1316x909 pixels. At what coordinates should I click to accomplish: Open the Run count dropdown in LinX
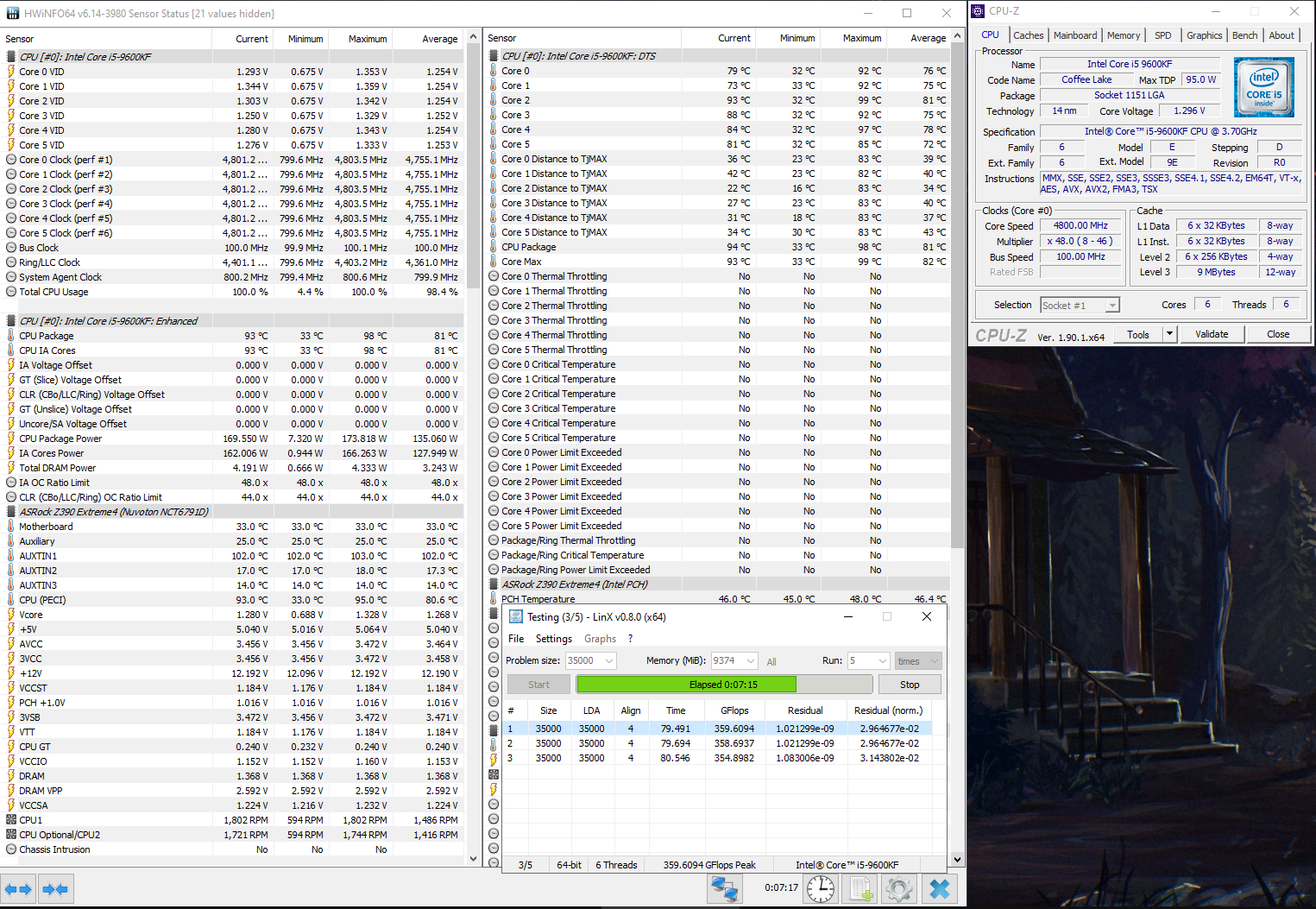[882, 660]
